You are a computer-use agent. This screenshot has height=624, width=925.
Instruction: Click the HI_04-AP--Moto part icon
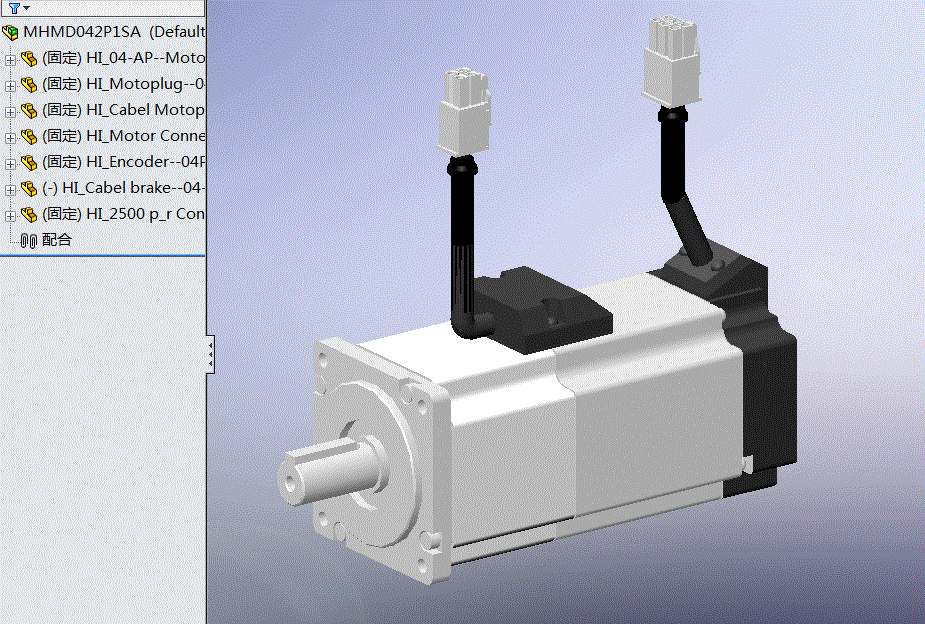point(29,58)
